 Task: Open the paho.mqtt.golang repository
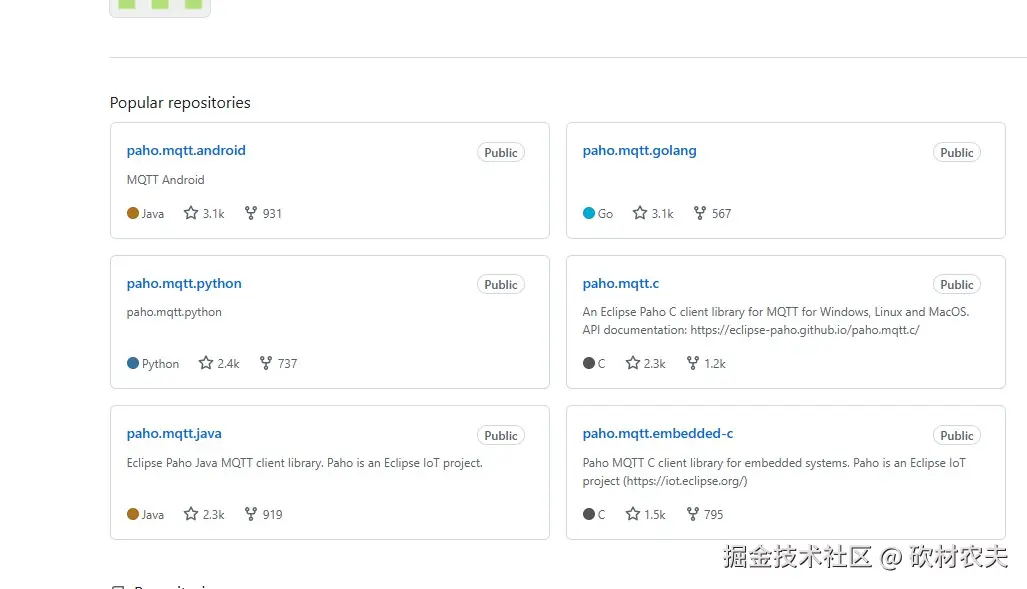pyautogui.click(x=639, y=151)
